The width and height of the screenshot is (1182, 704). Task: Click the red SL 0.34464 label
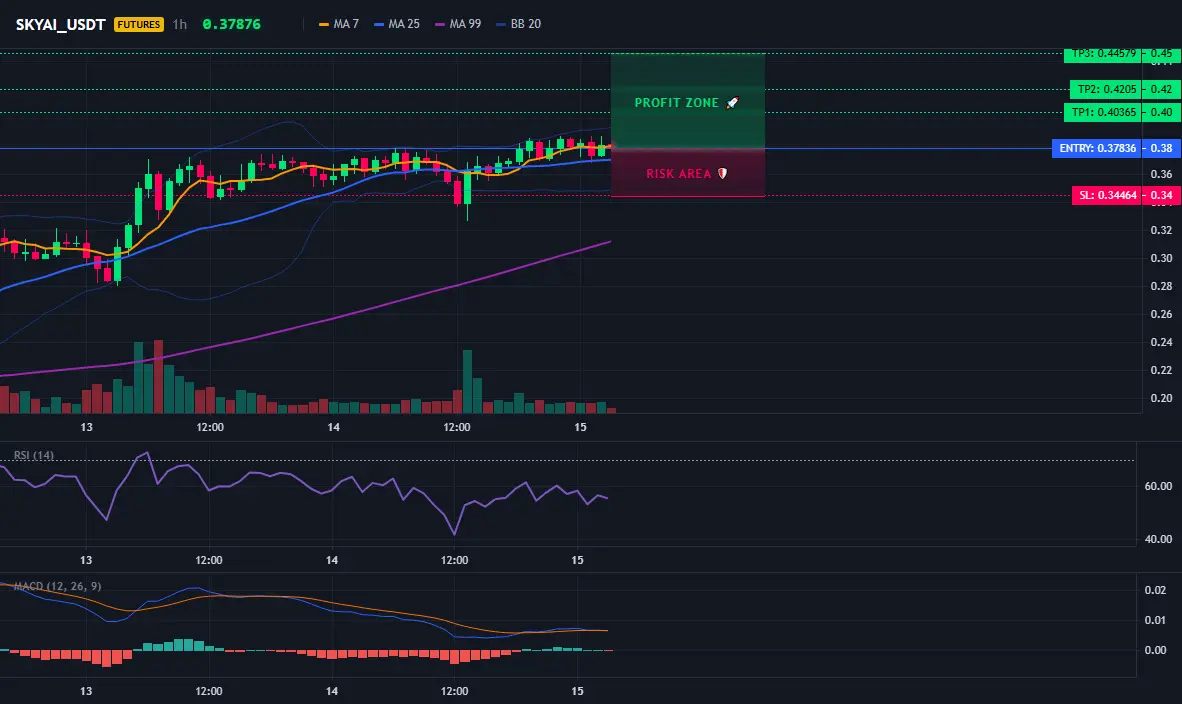(x=1107, y=195)
